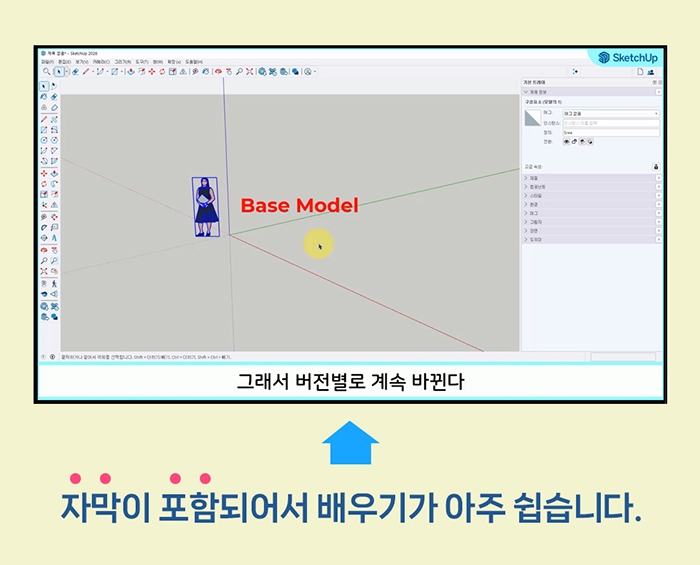Image resolution: width=700 pixels, height=565 pixels.
Task: Choose Push/Pull on the top toolbar
Action: pyautogui.click(x=131, y=71)
